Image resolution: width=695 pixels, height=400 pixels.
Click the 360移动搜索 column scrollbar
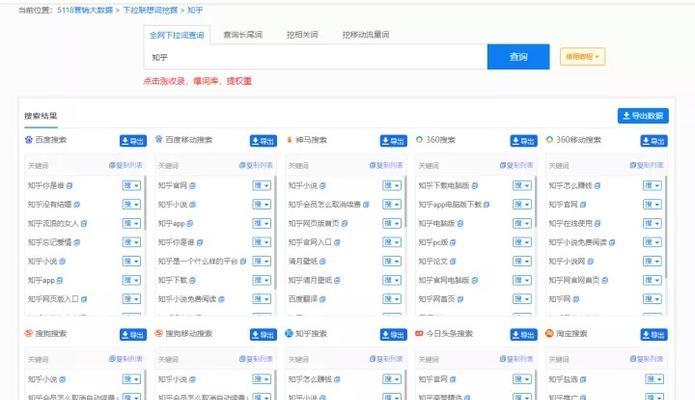[666, 227]
